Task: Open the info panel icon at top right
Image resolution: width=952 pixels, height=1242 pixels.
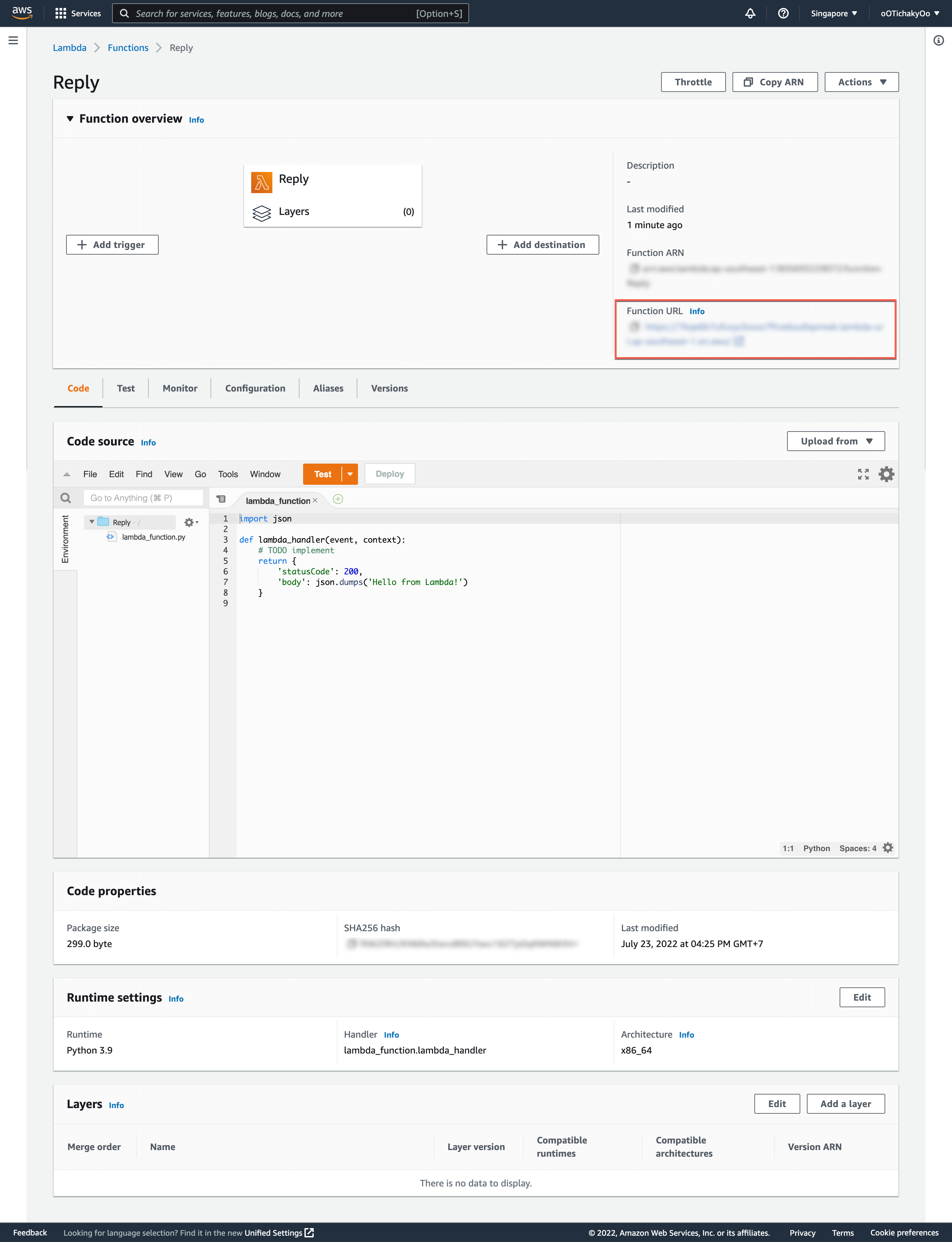Action: 939,40
